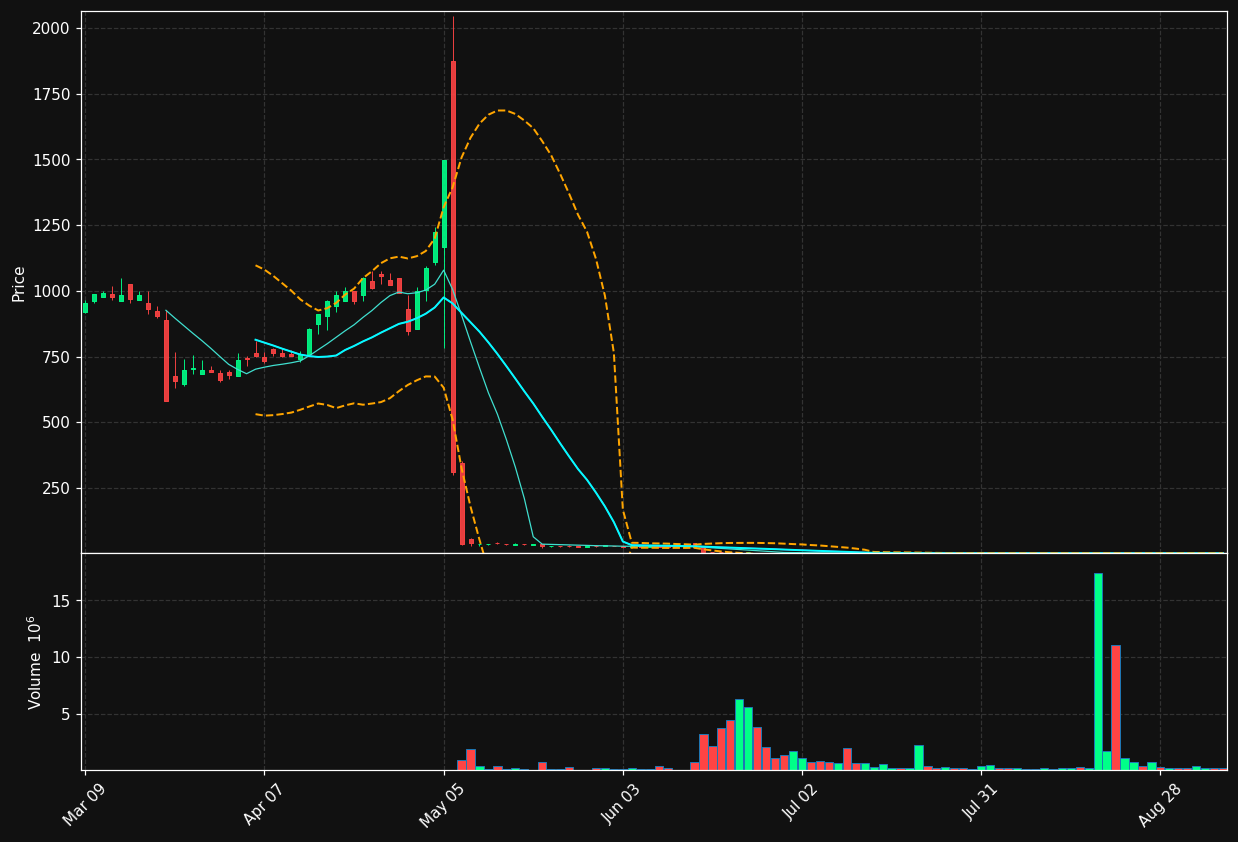Click the Jun 03 date label

coord(622,804)
